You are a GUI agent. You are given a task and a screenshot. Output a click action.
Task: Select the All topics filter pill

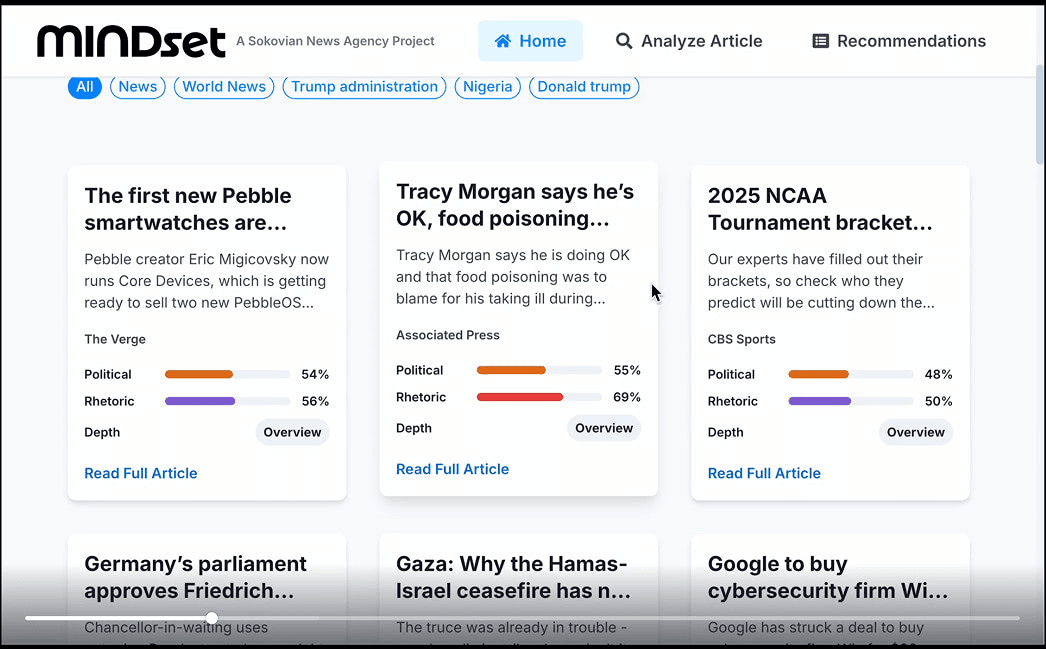84,87
